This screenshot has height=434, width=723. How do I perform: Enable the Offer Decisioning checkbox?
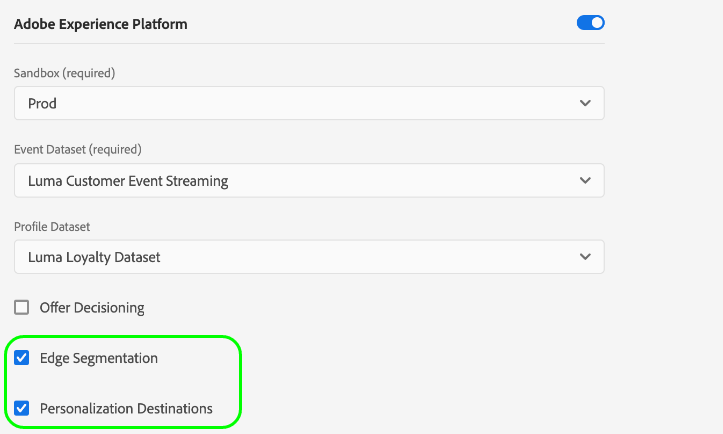click(x=22, y=308)
